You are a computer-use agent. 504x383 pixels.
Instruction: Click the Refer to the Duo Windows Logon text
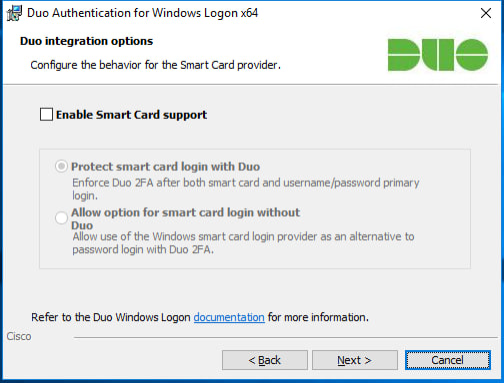coord(111,317)
